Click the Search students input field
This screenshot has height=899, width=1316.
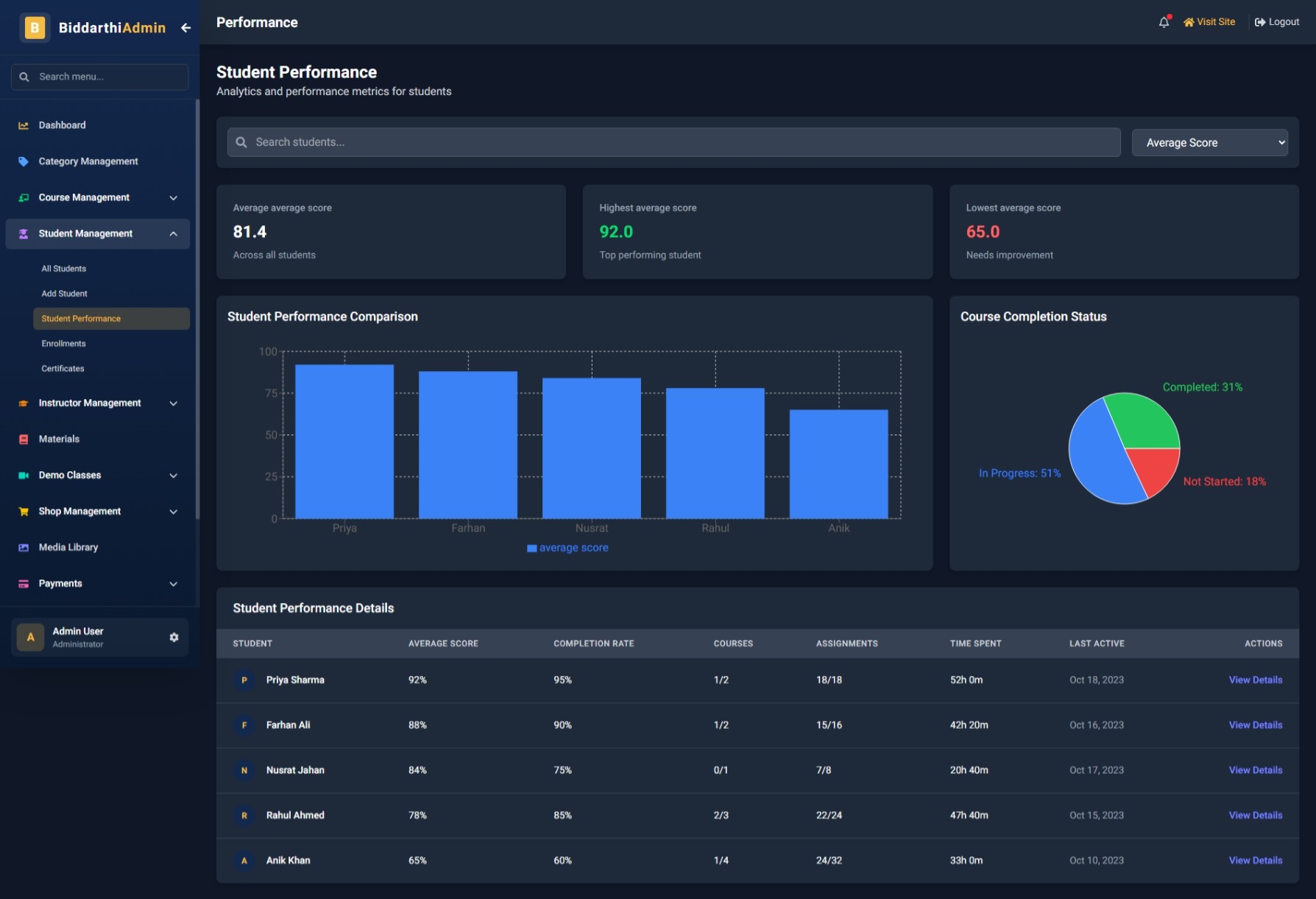673,142
